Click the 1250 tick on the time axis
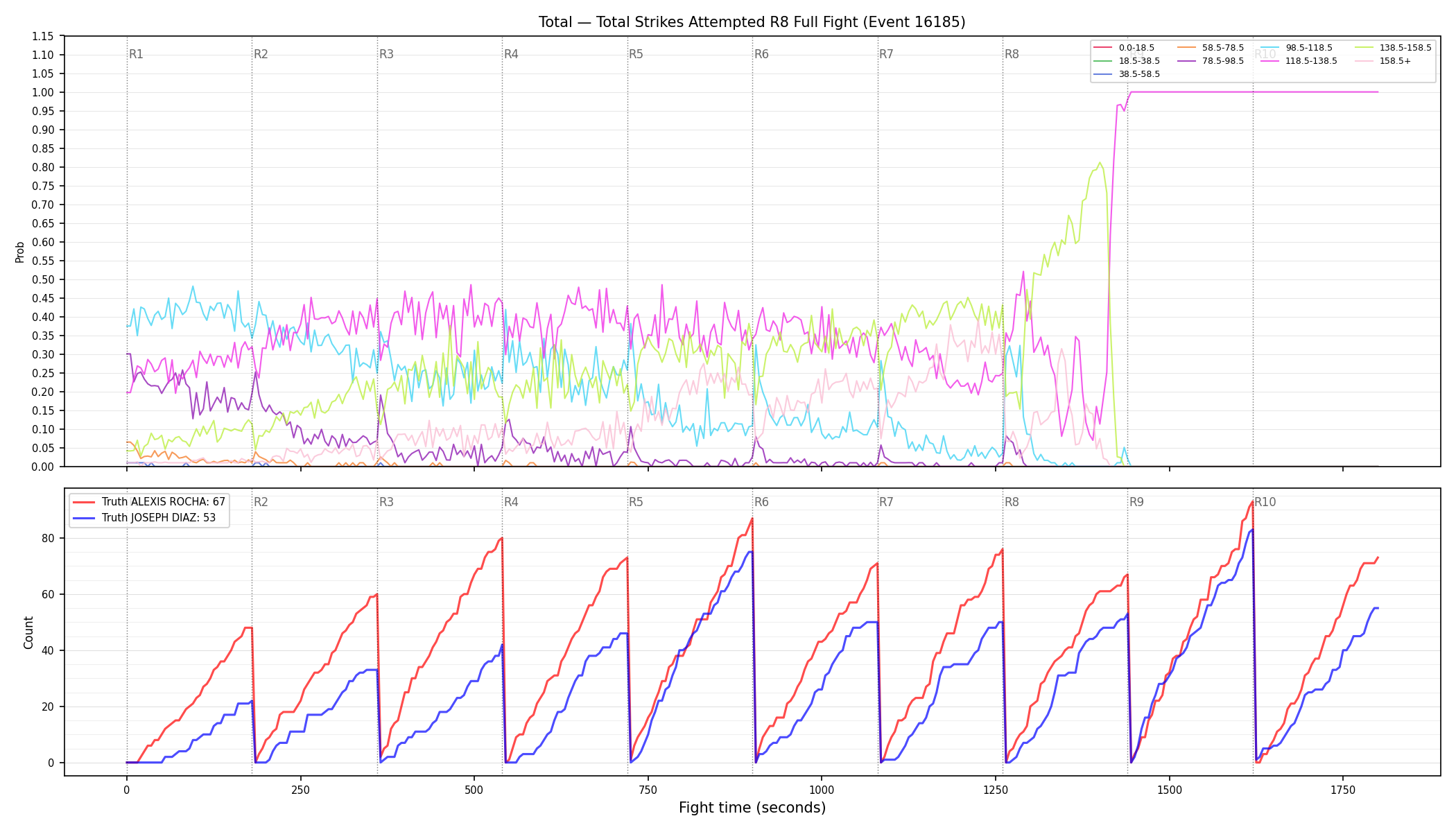 coord(996,790)
